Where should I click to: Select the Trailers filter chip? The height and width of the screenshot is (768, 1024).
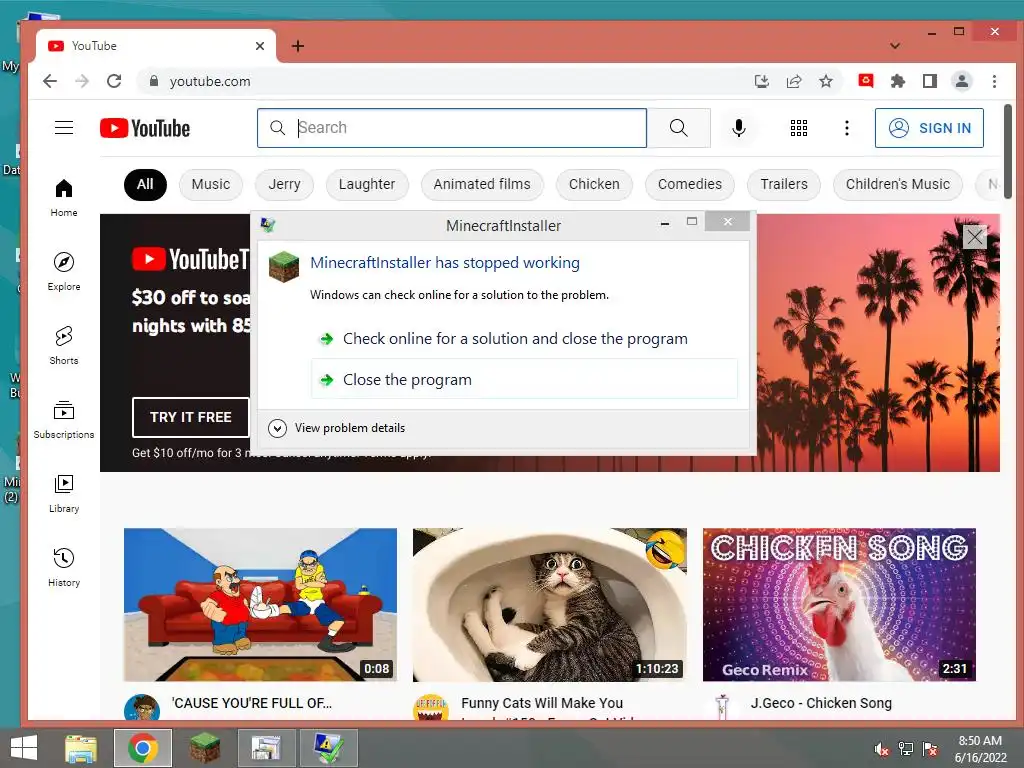click(x=784, y=185)
